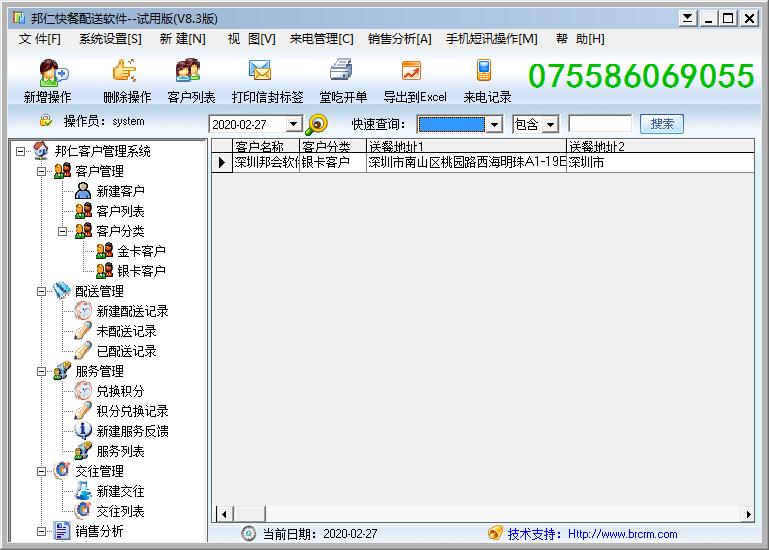This screenshot has width=769, height=550.
Task: Click the 打印信封标签 envelope icon
Action: pyautogui.click(x=260, y=71)
